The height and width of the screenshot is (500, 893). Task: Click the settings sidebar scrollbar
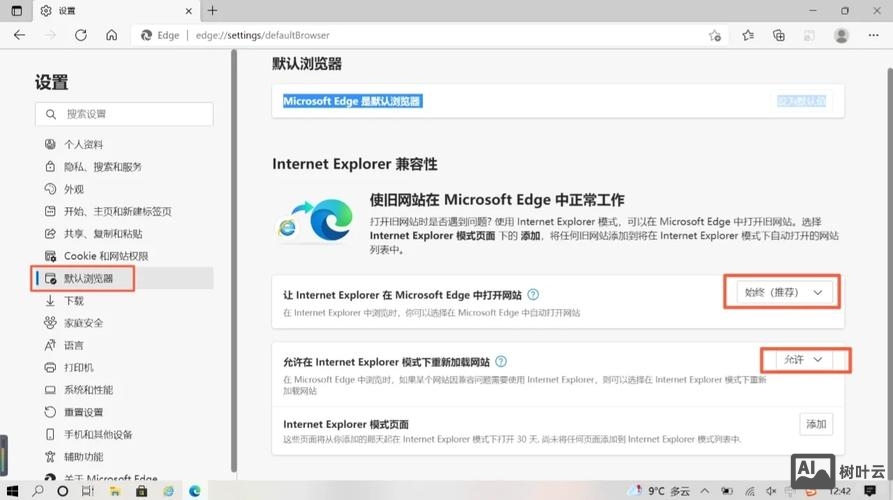click(234, 260)
